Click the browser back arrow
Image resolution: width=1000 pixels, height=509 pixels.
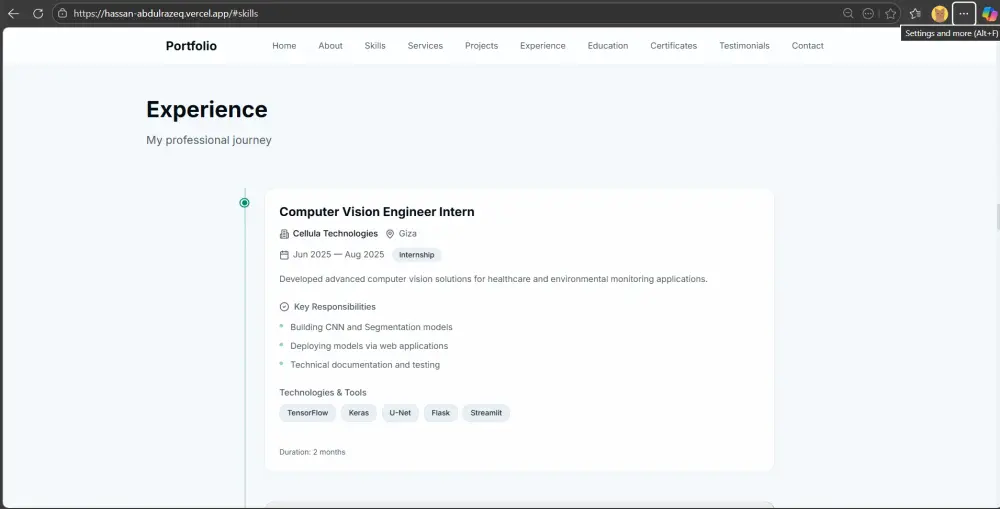(13, 14)
